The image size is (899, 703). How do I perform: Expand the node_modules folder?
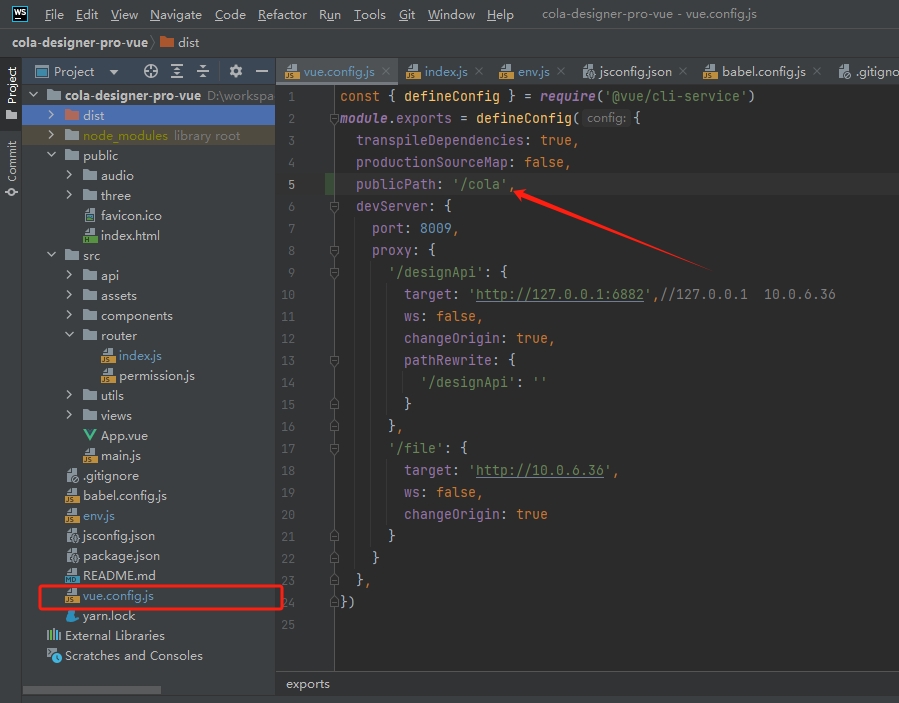click(51, 135)
